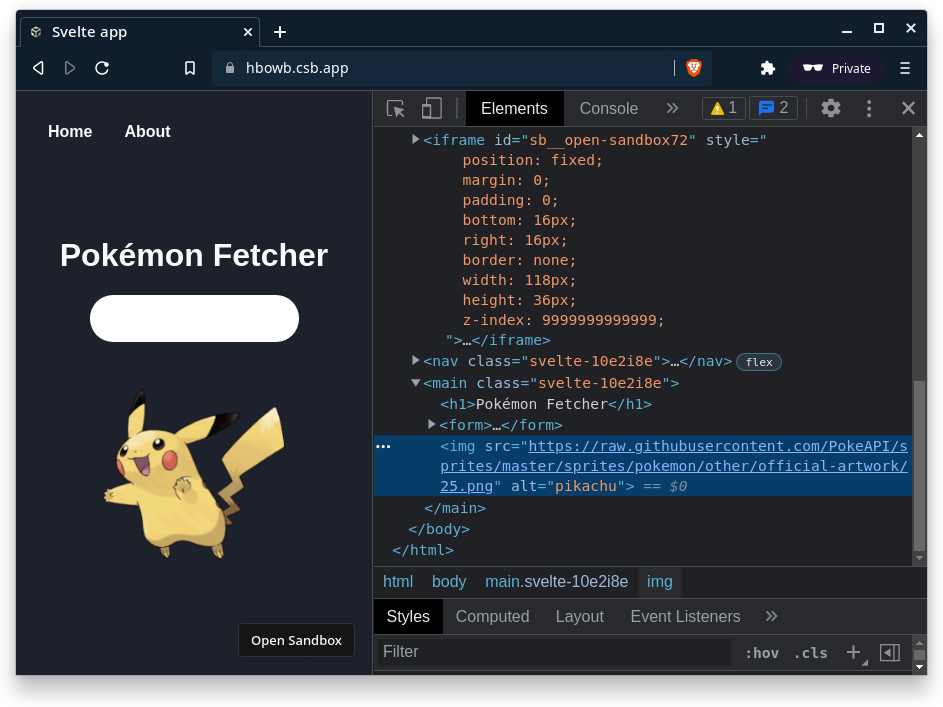The image size is (943, 707).
Task: Click the address bar URL hbowb.csb.app
Action: 297,68
